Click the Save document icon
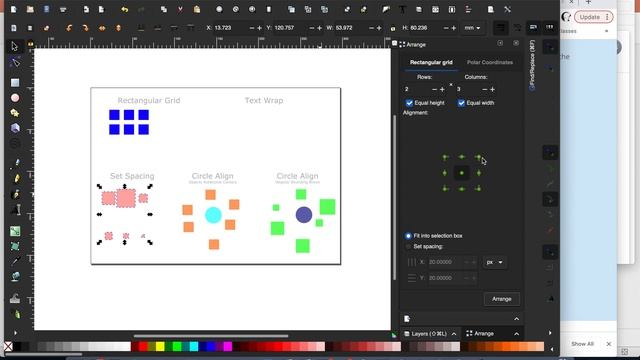640x360 pixels. pos(47,9)
